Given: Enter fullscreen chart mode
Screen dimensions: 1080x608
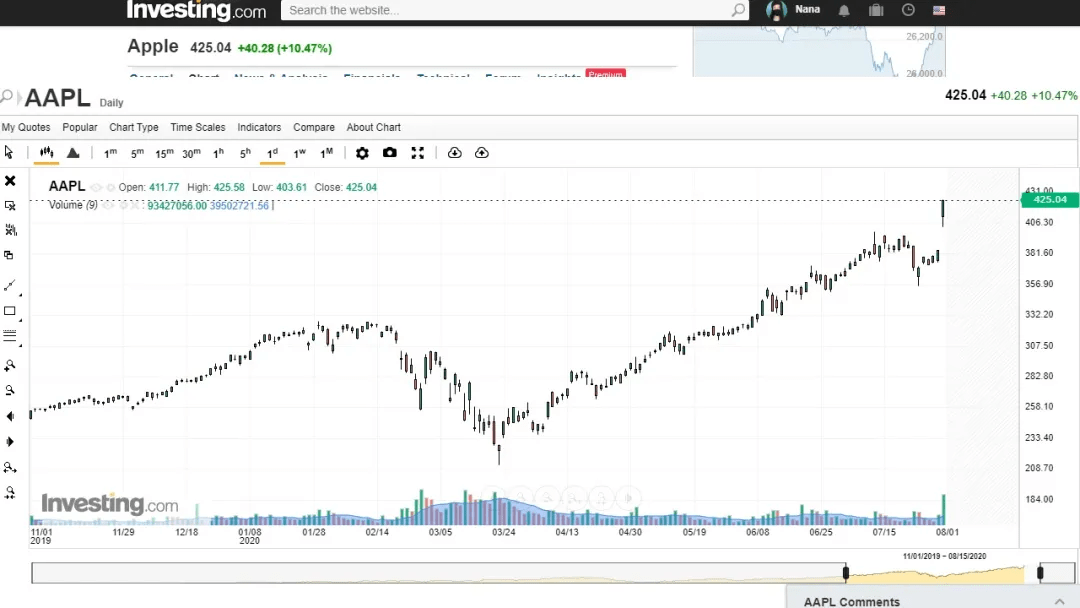Looking at the screenshot, I should pos(417,153).
